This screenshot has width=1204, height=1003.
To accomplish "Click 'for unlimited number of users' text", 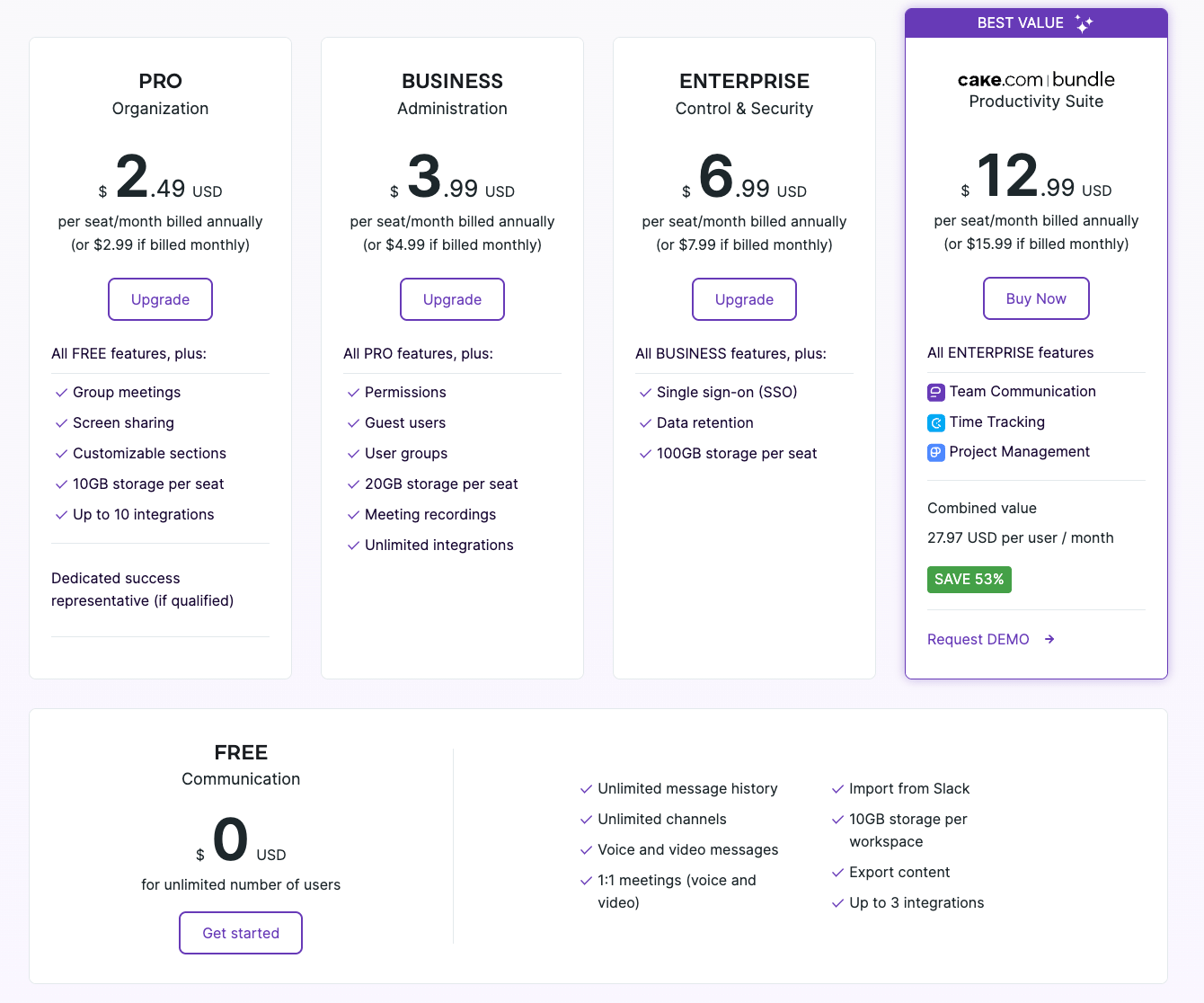I will pos(241,885).
